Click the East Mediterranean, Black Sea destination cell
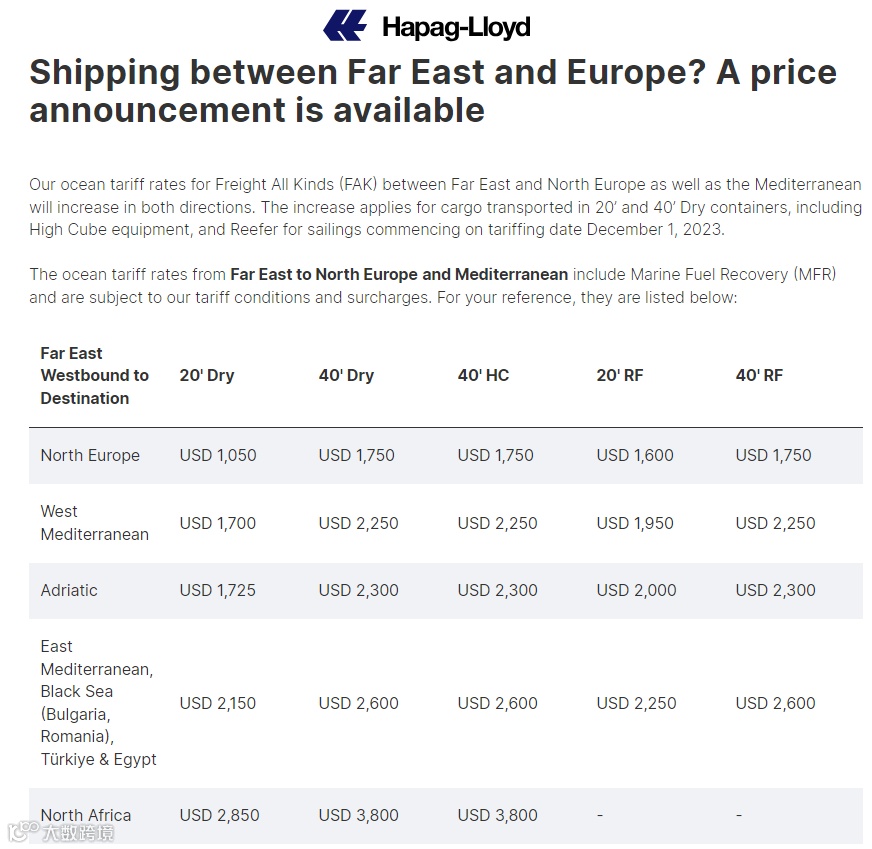 click(x=98, y=703)
